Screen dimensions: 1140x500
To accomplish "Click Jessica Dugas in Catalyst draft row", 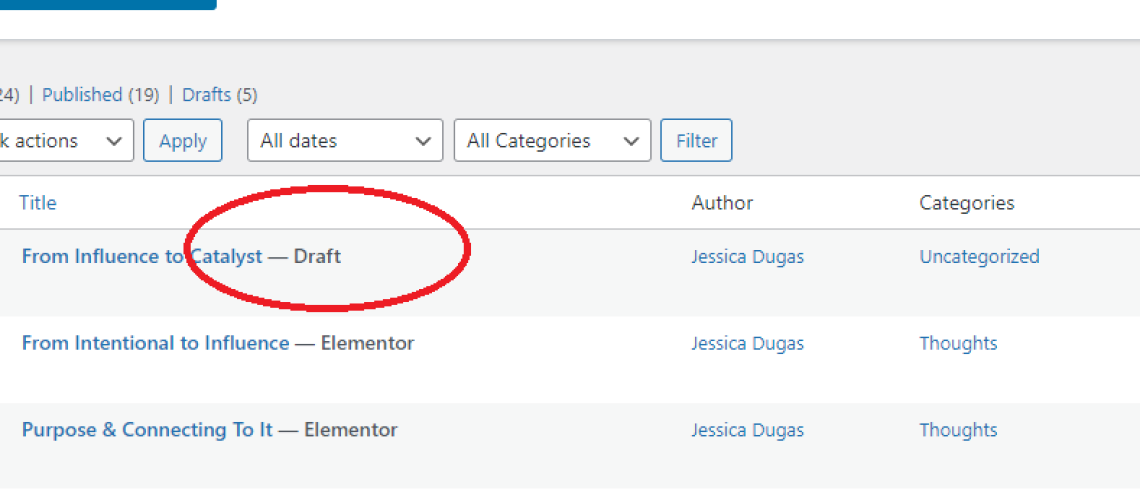I will [x=747, y=257].
